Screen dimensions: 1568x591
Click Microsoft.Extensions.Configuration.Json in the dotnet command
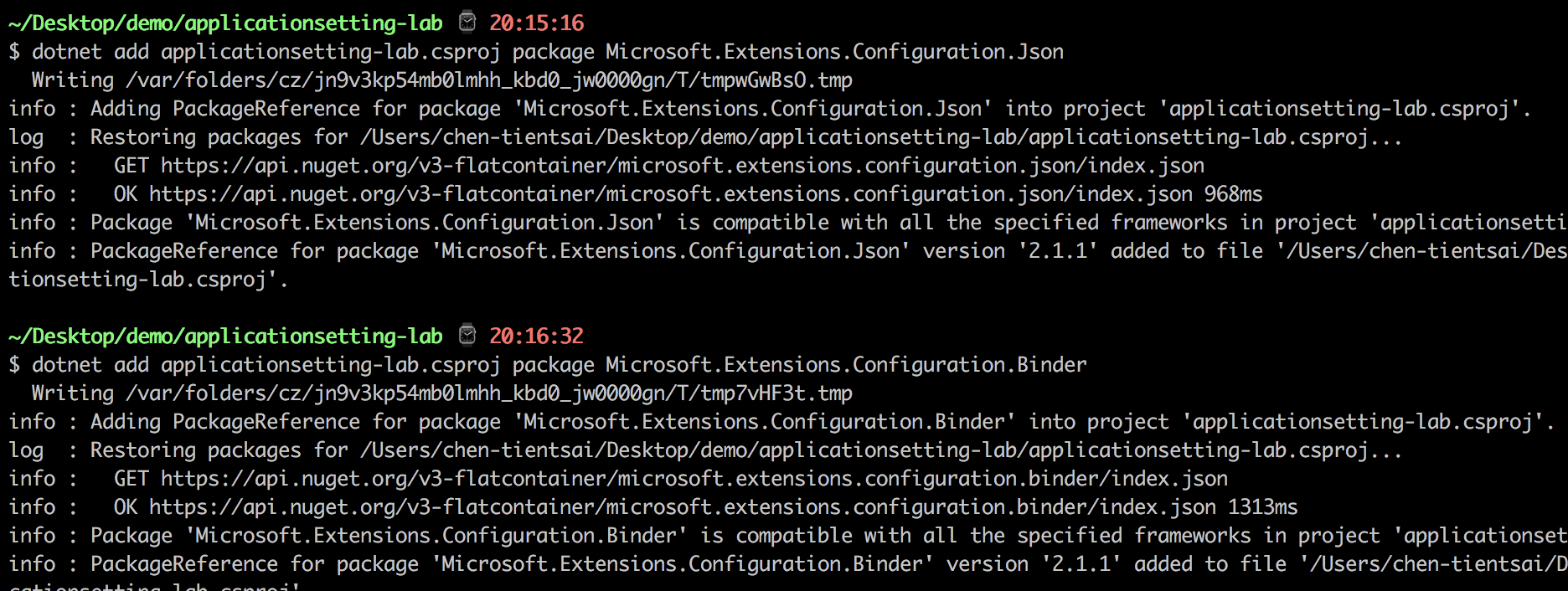point(834,52)
